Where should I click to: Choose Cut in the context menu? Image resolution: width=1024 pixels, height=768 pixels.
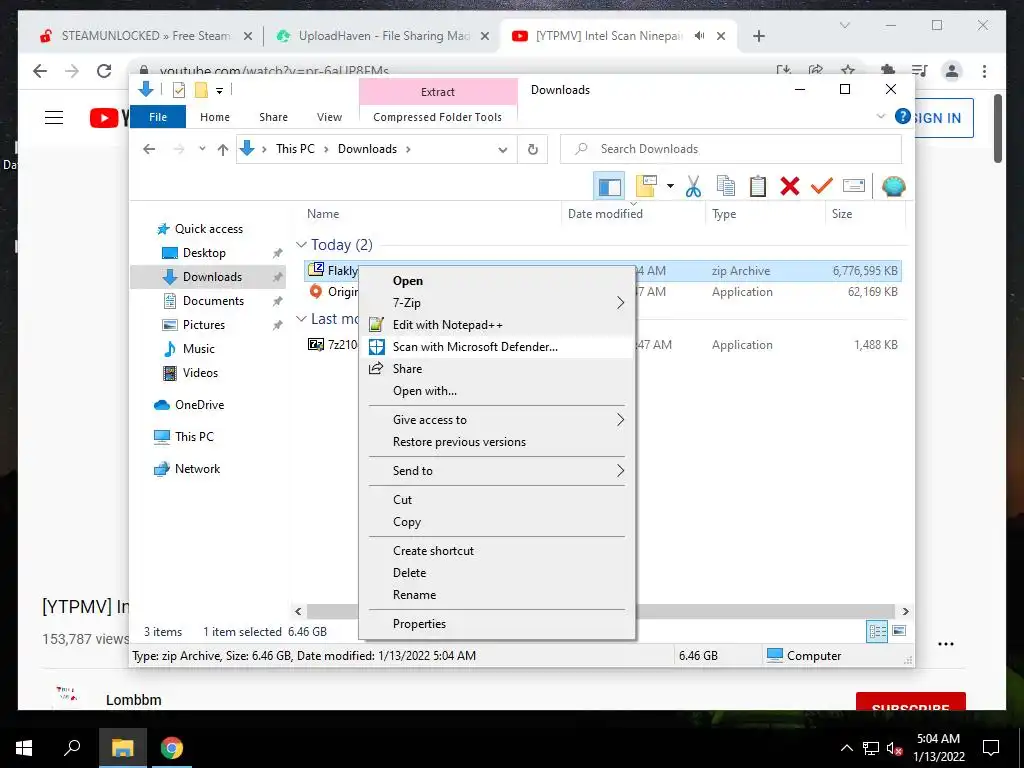[x=496, y=500]
